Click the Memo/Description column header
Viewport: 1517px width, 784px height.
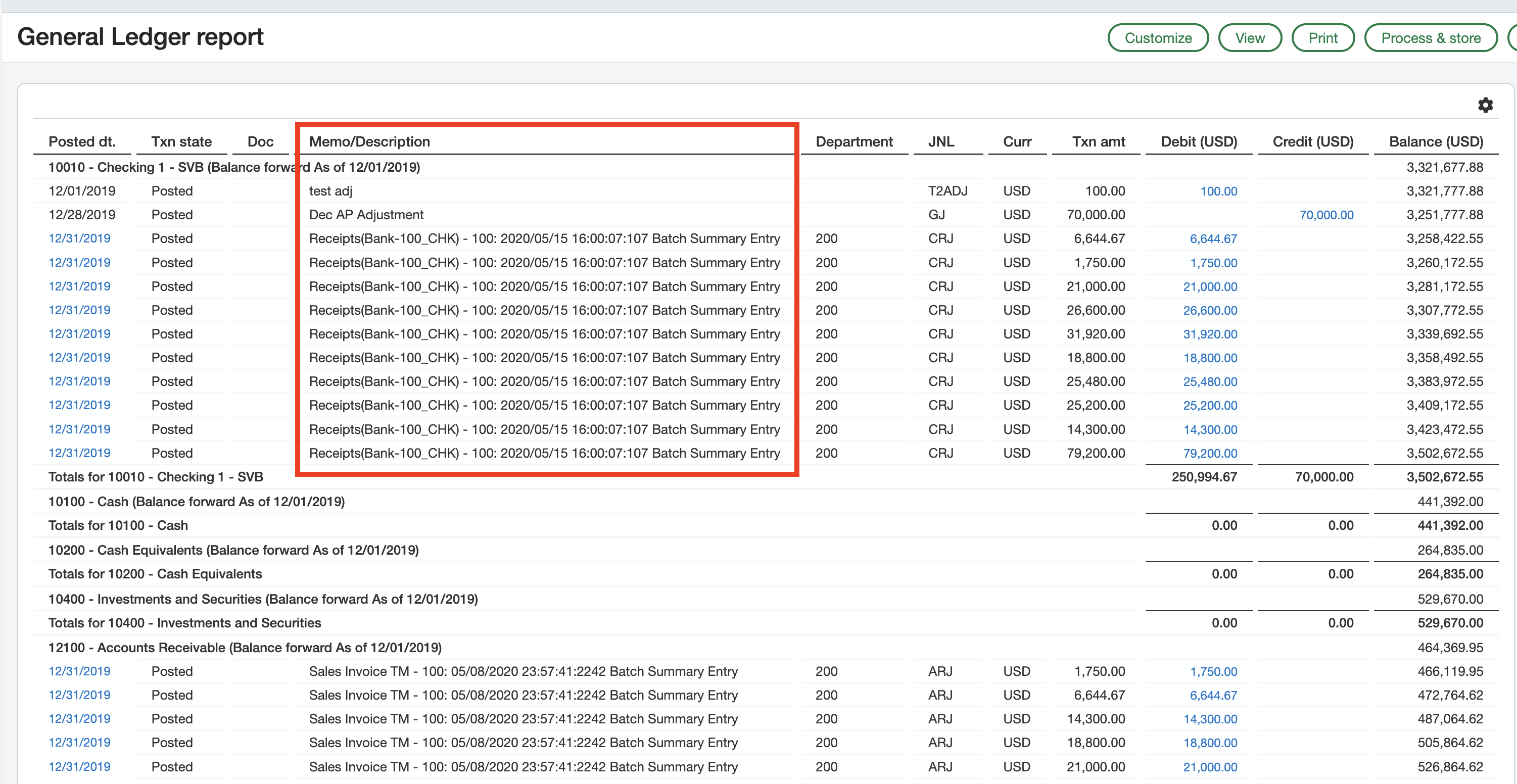369,142
